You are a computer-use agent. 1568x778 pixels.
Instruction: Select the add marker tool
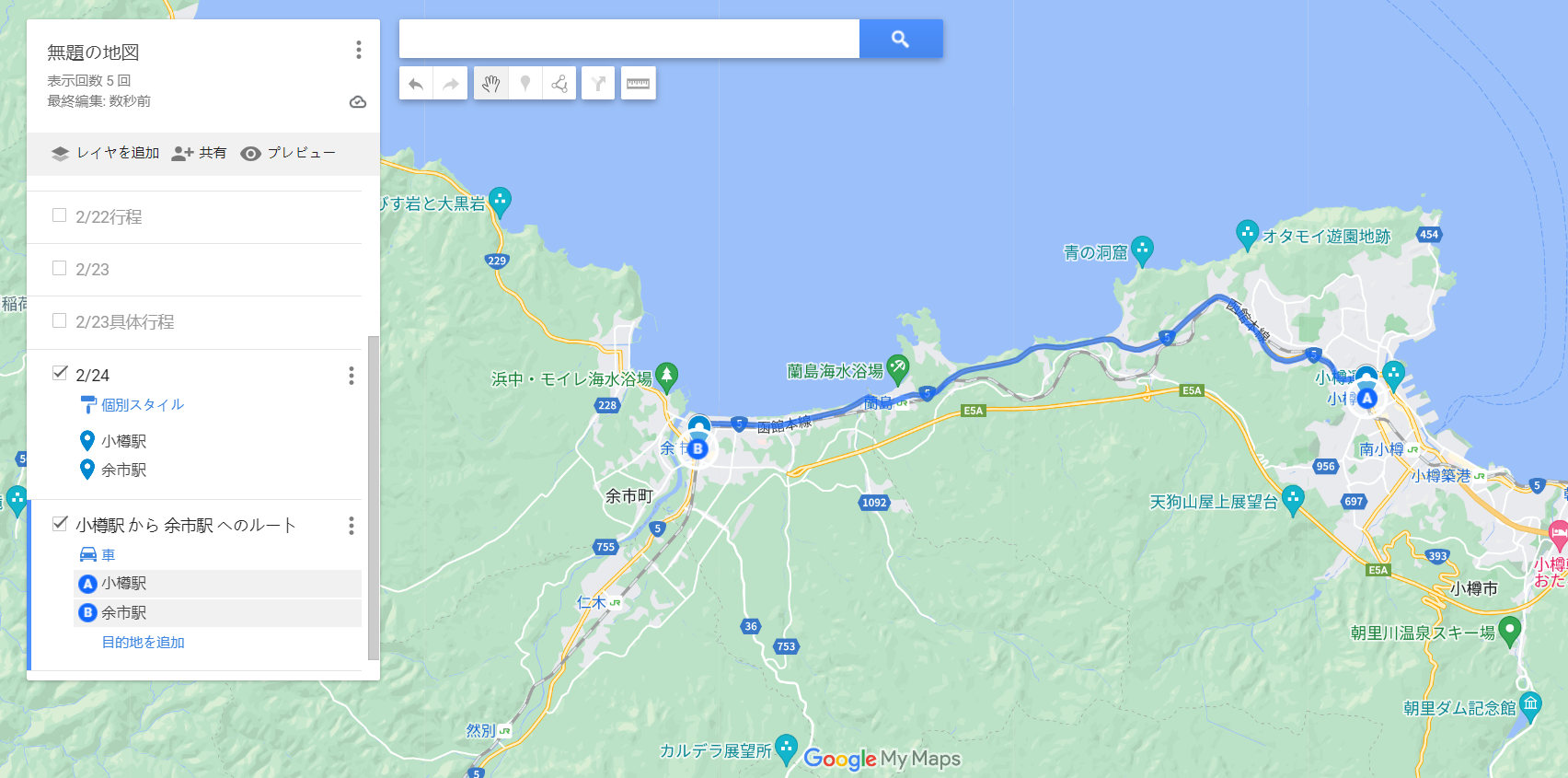pos(525,84)
